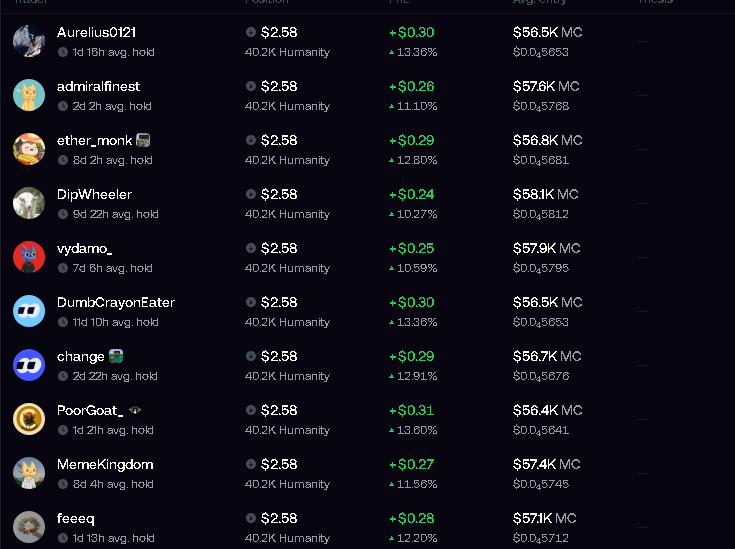Select "1d 13h avg. hold" text
Image resolution: width=735 pixels, height=549 pixels.
[113, 538]
